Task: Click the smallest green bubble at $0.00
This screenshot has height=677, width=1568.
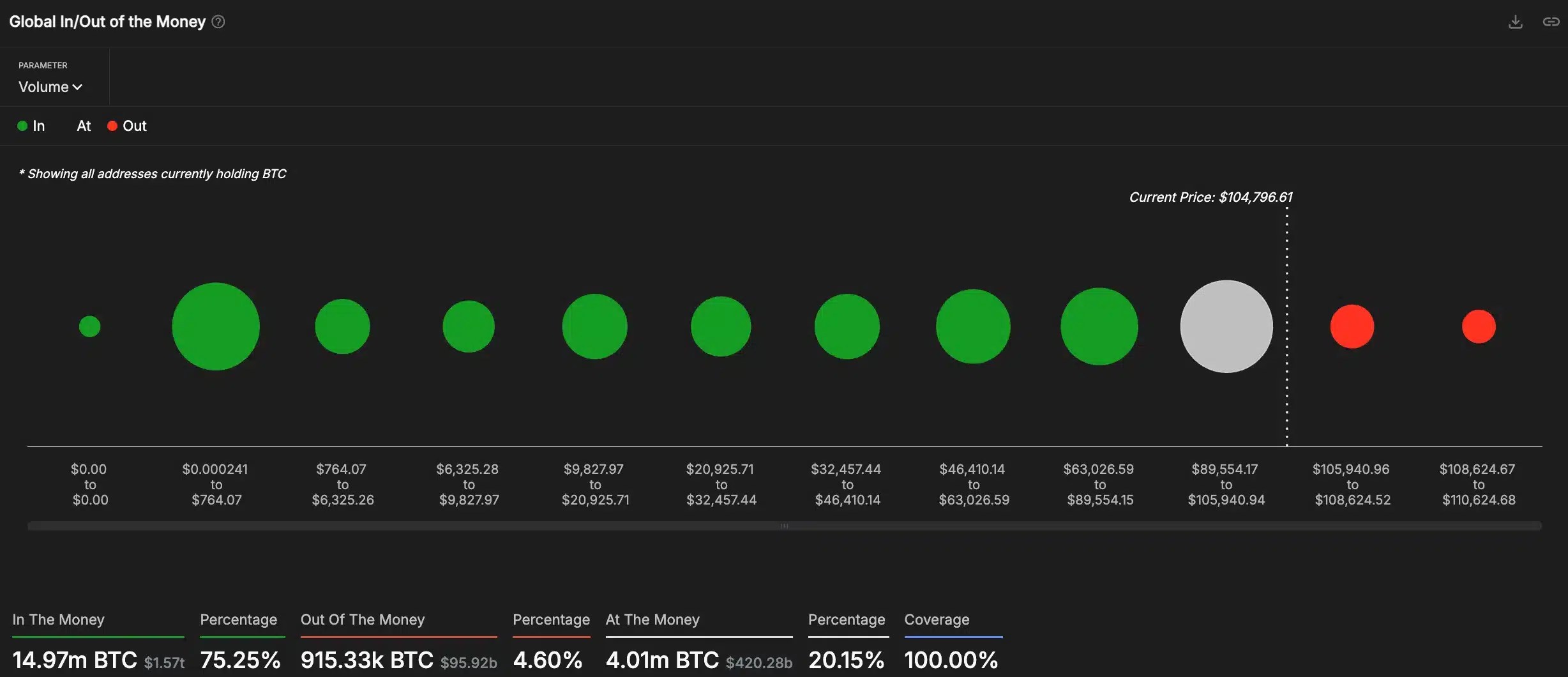Action: click(x=90, y=326)
